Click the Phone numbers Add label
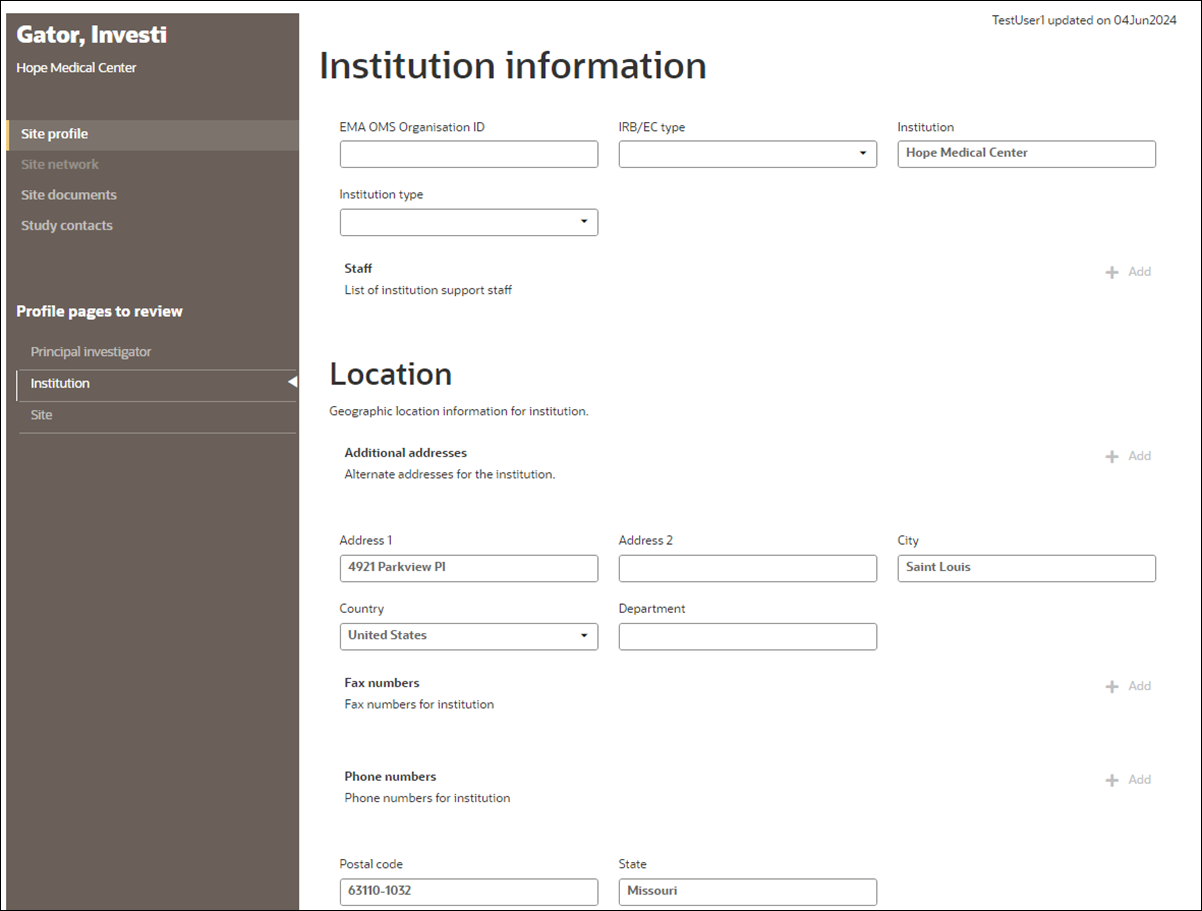Image resolution: width=1202 pixels, height=911 pixels. click(1140, 780)
